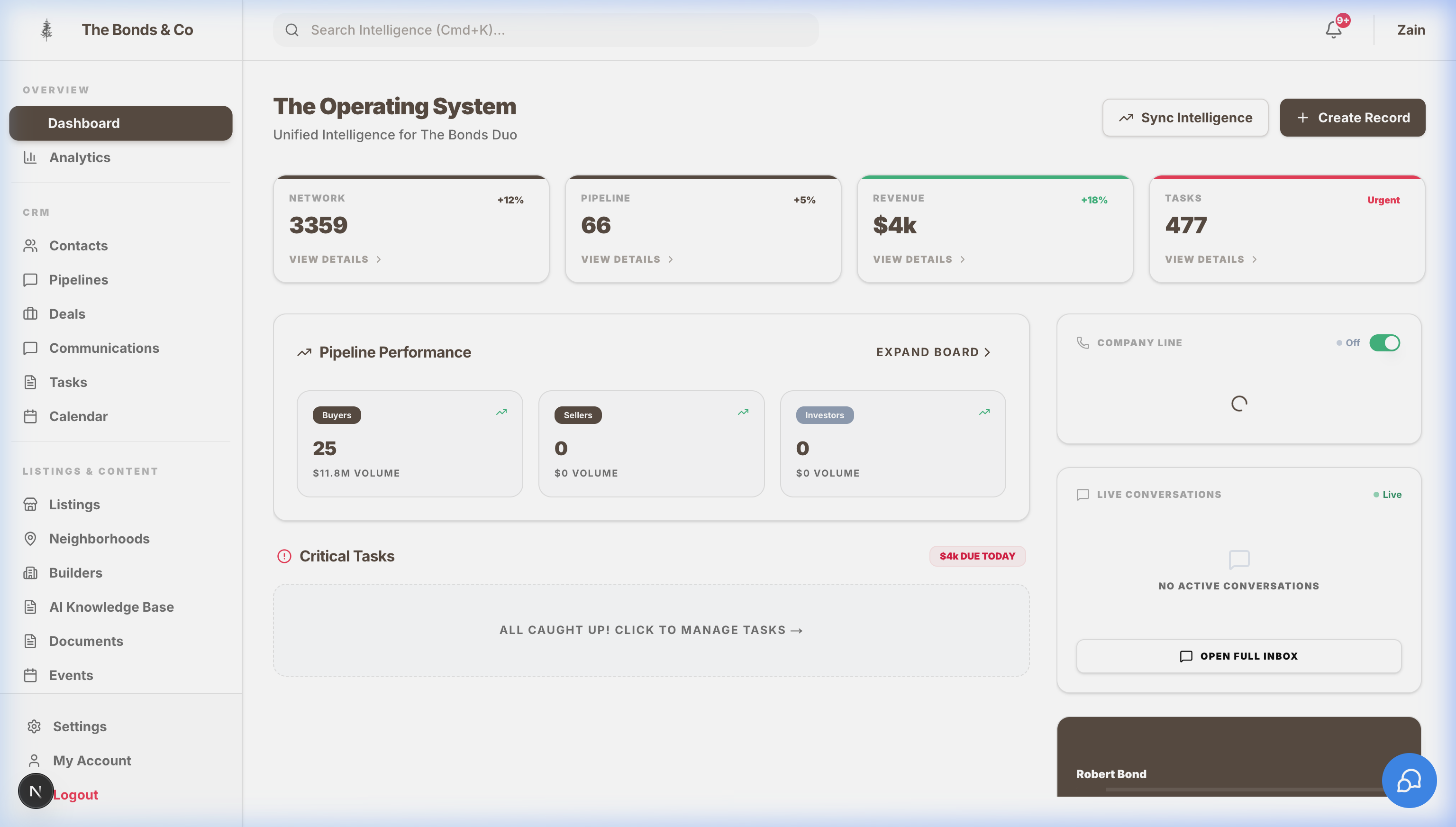Click the Zain user name
Viewport: 1456px width, 827px height.
1411,29
